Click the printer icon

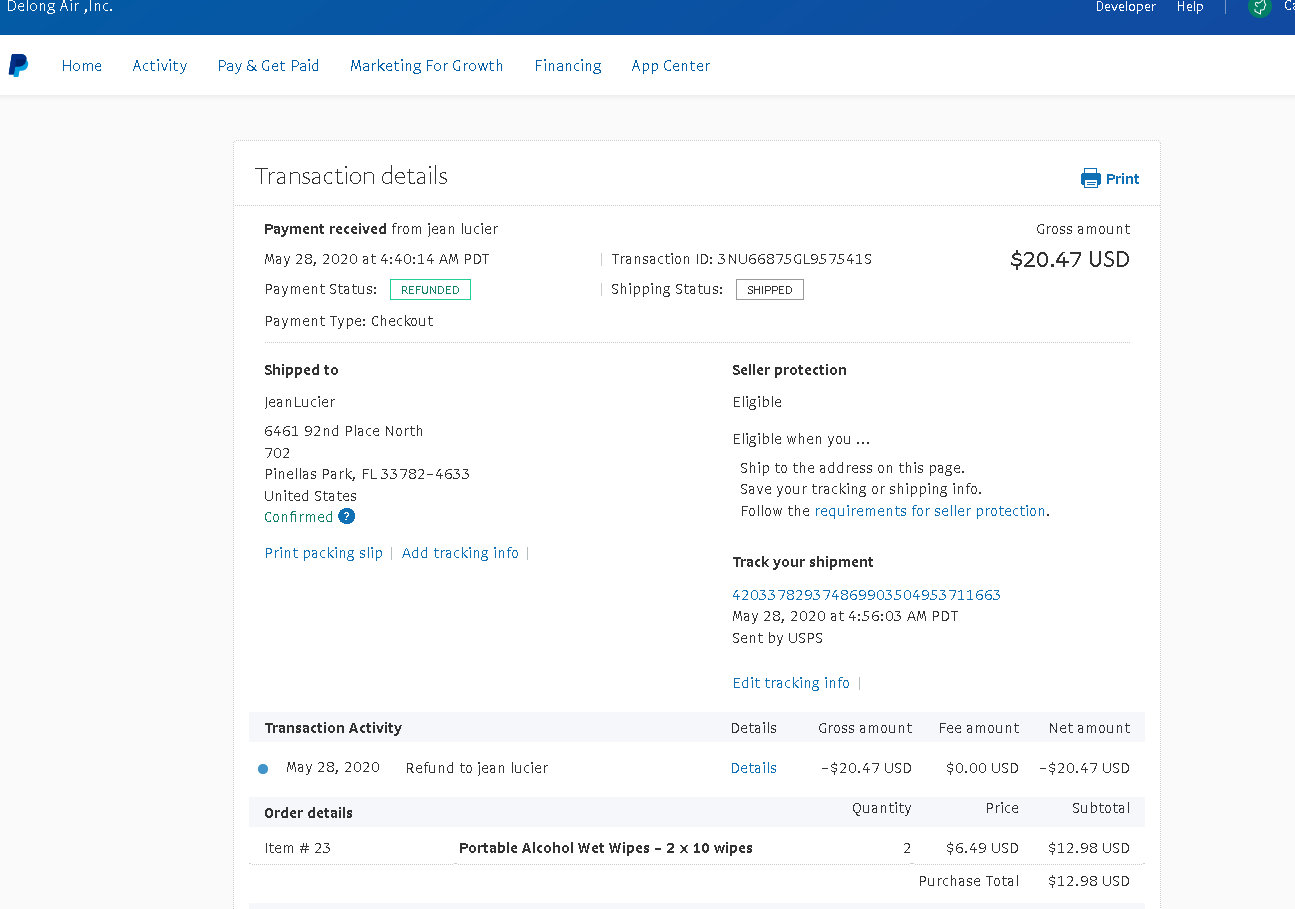pyautogui.click(x=1090, y=179)
